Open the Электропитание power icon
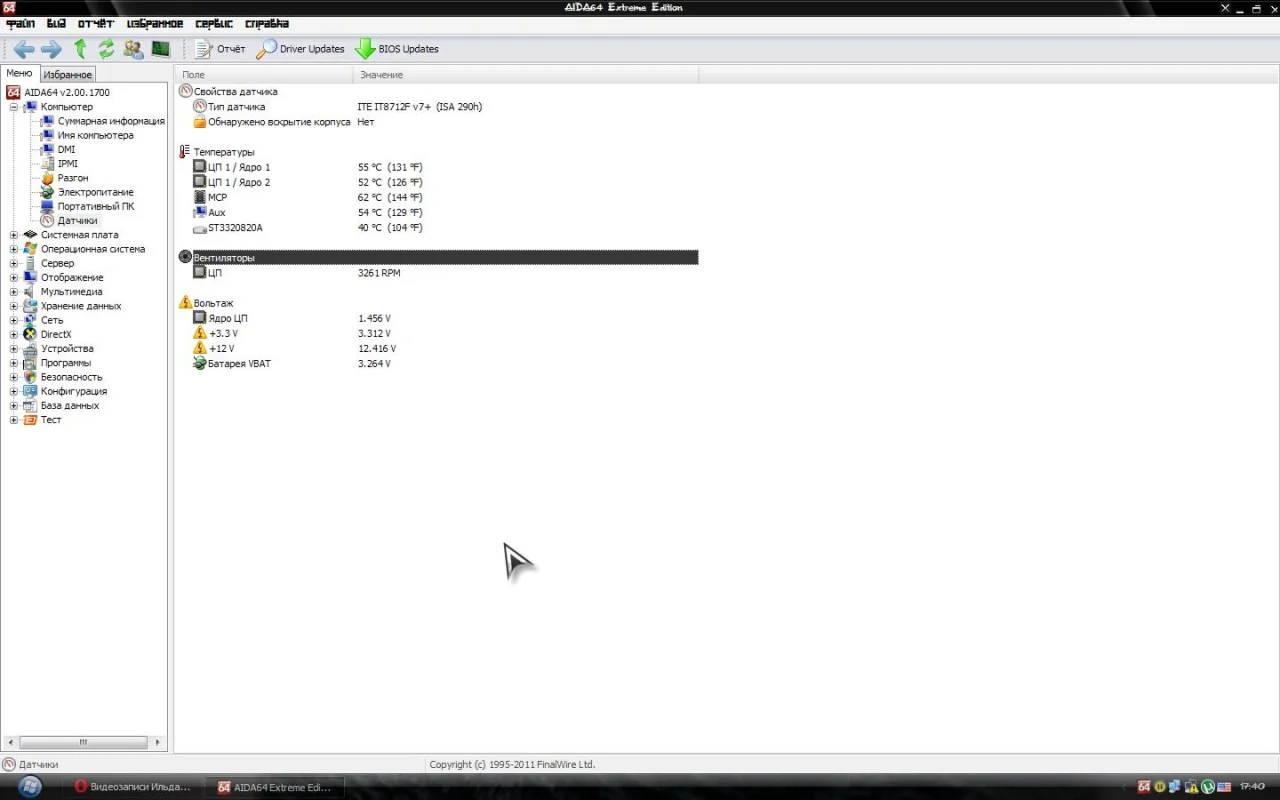 pos(47,192)
